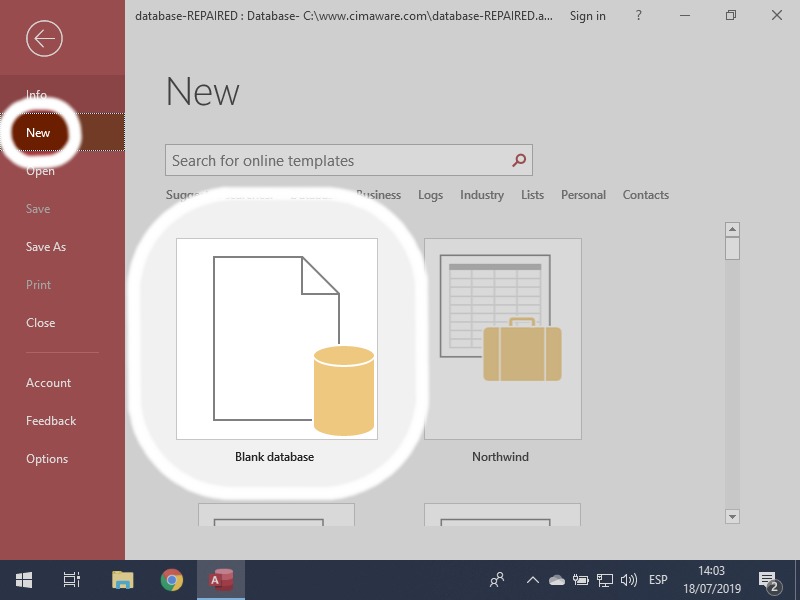
Task: Click the search magnifier icon
Action: click(518, 160)
